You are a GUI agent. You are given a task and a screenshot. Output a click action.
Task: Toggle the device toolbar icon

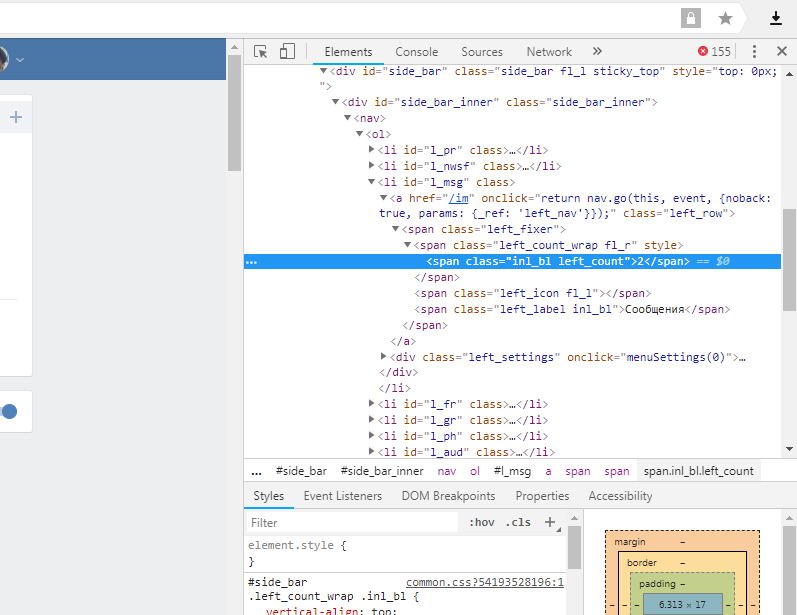[x=287, y=51]
